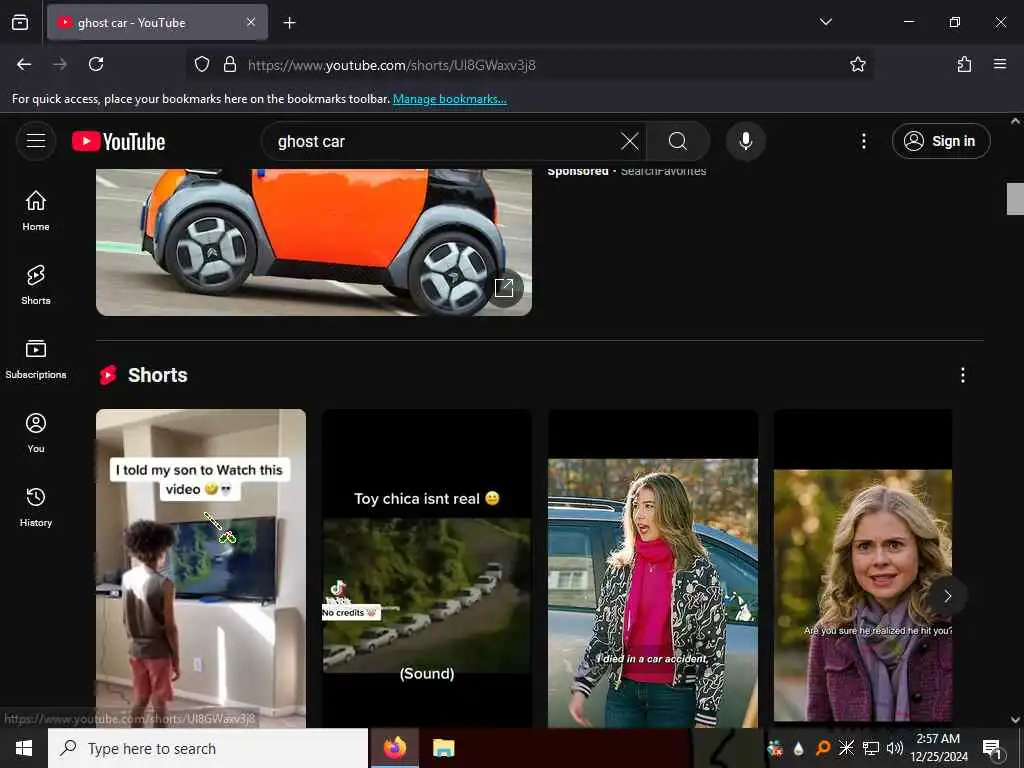Go to the YouTube logo home link

click(118, 141)
